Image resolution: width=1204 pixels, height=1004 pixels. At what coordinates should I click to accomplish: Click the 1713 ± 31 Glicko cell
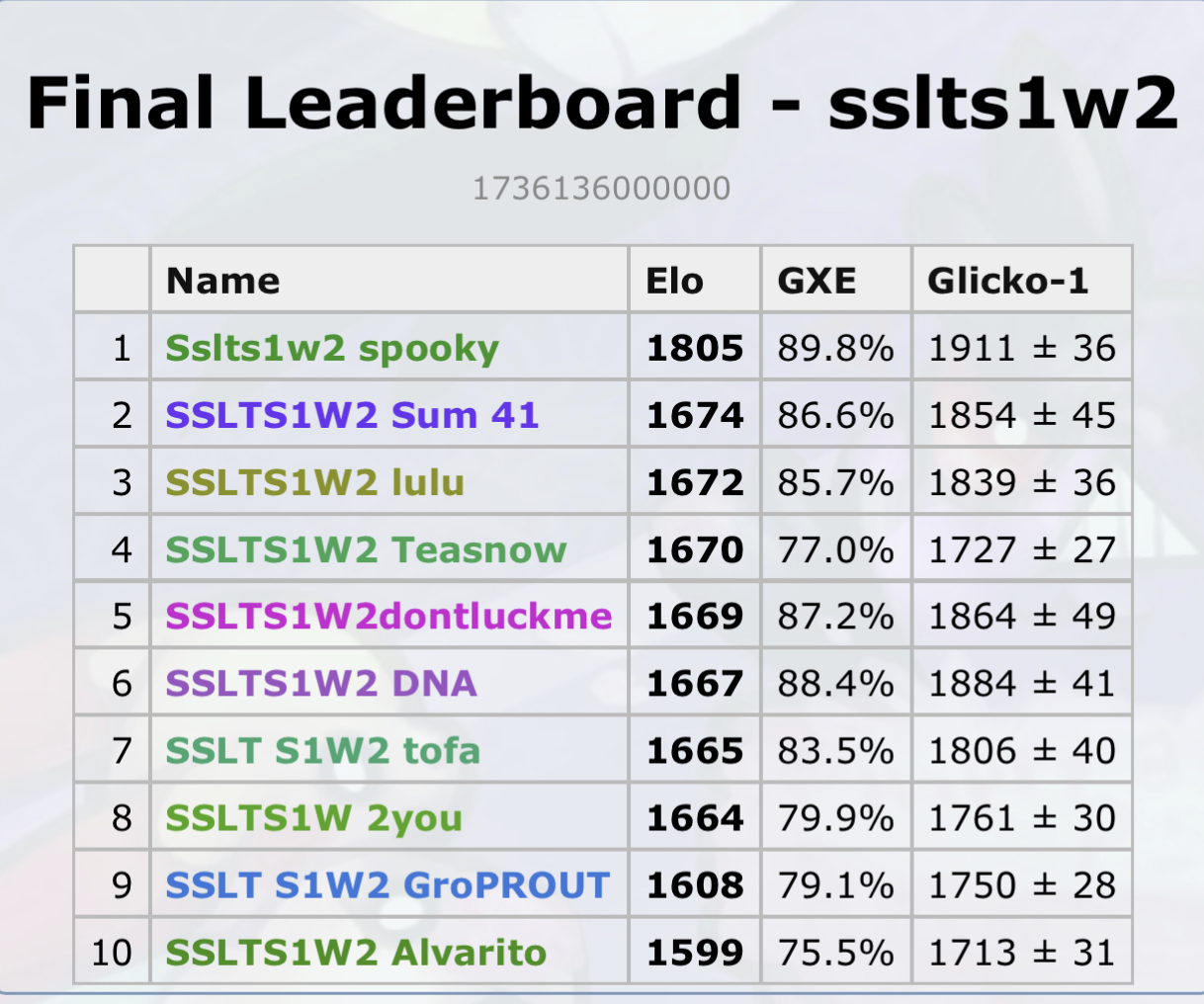tap(1021, 953)
